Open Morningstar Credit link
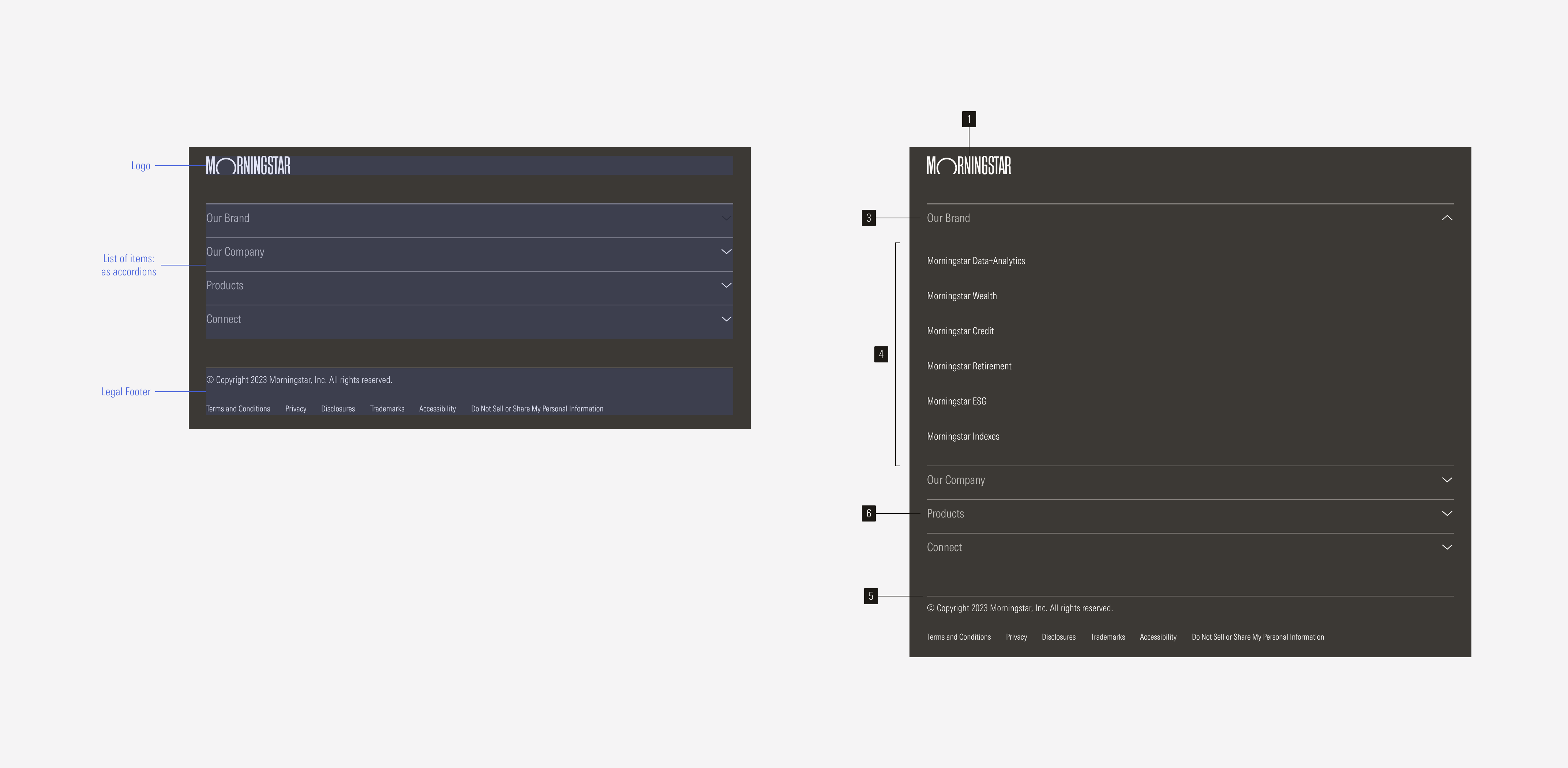The width and height of the screenshot is (1568, 768). pos(960,331)
